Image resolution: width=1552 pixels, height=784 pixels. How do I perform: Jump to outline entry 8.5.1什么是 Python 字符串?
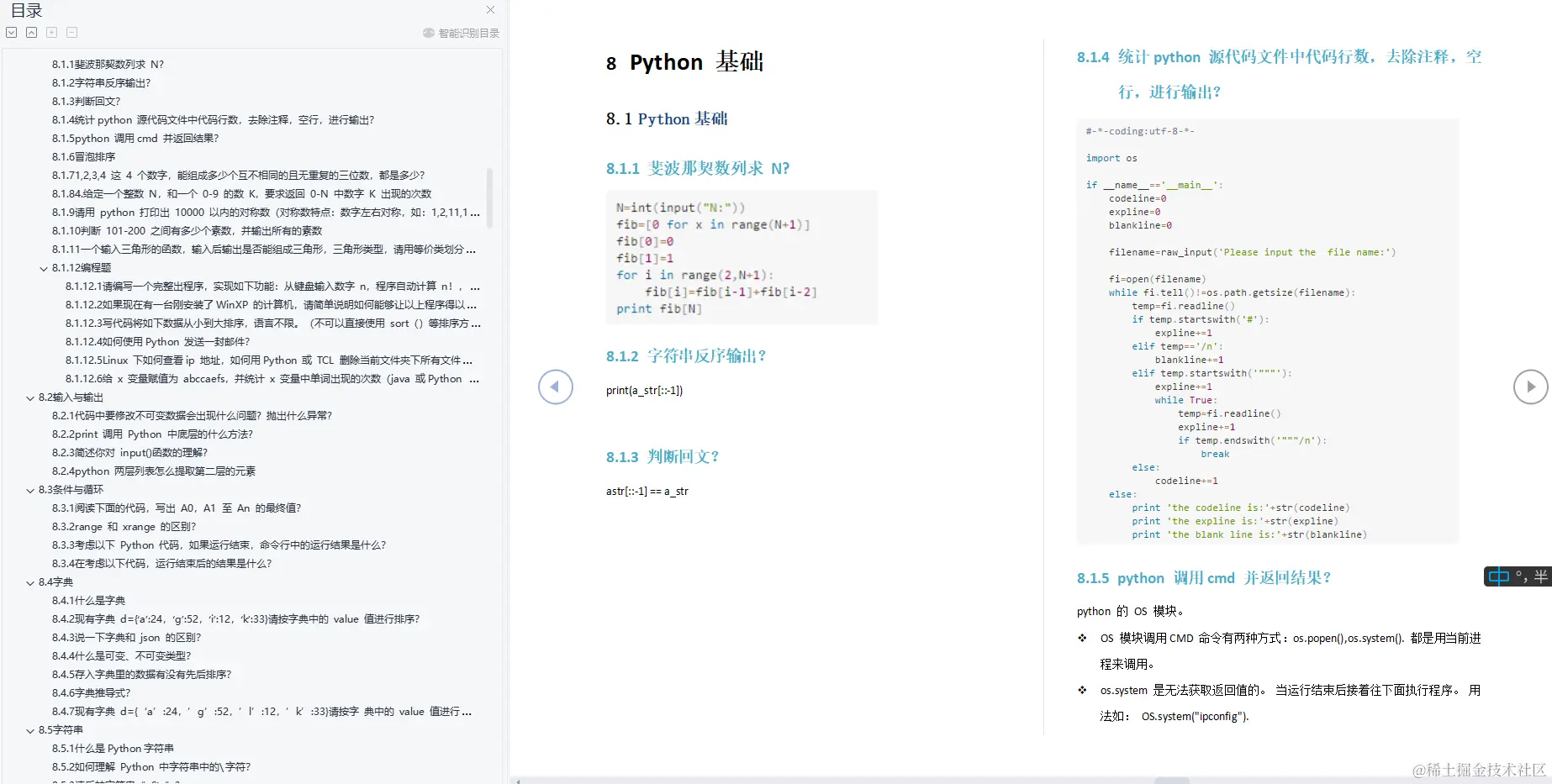pos(113,749)
